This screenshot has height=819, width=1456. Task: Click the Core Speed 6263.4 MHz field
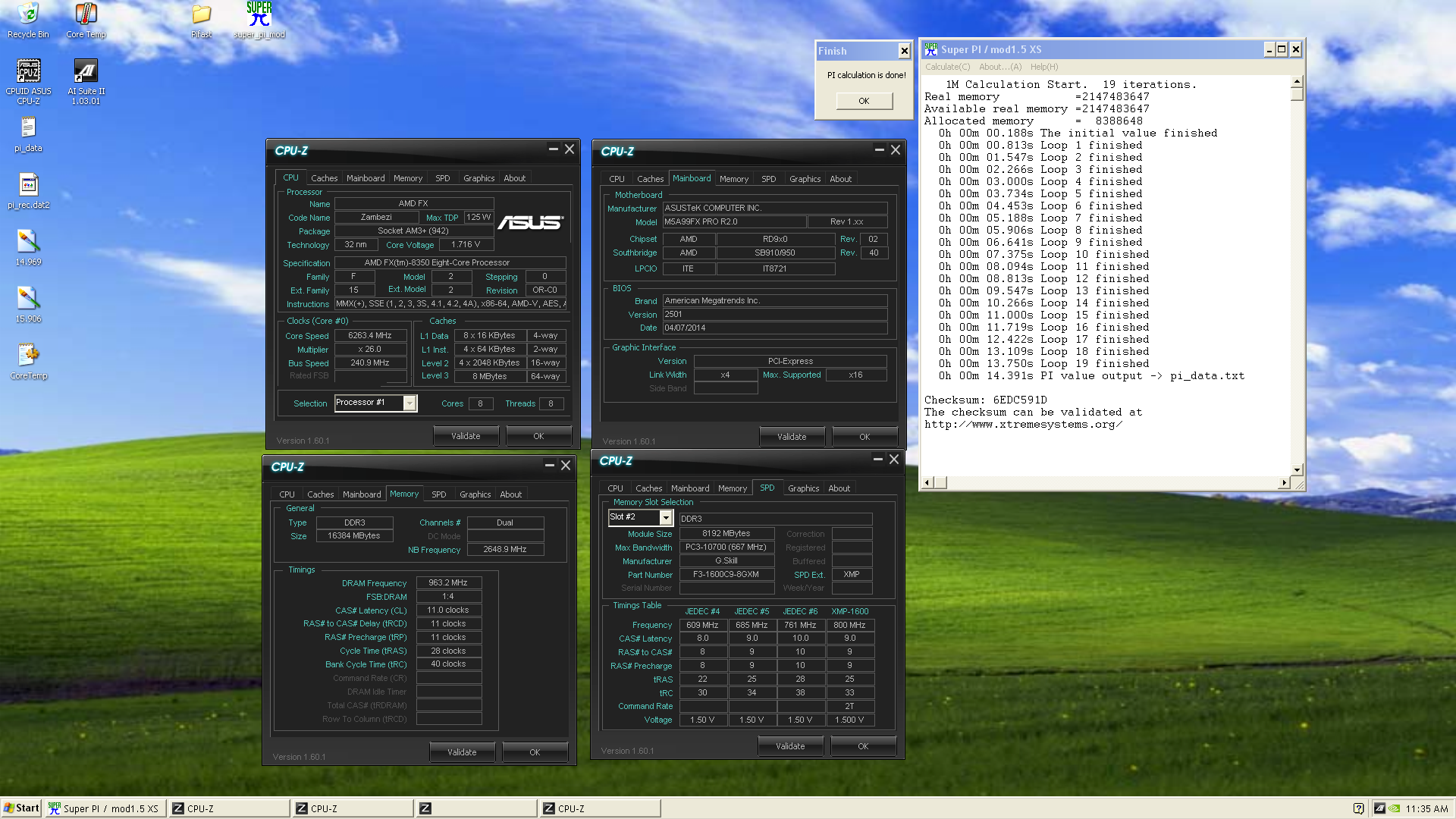[x=370, y=335]
